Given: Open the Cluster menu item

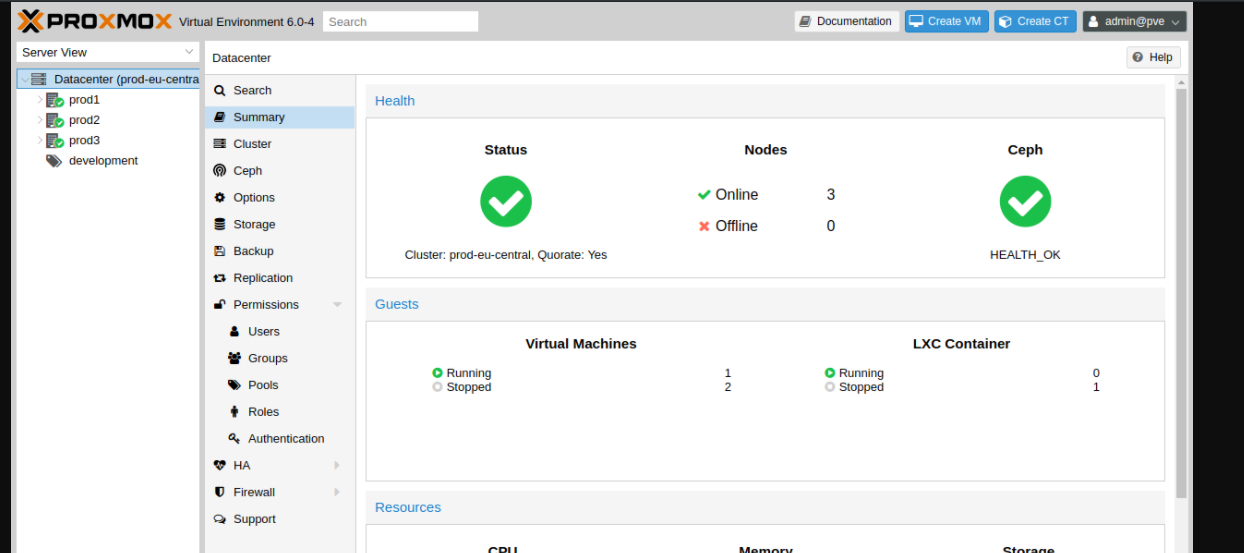Looking at the screenshot, I should [x=280, y=144].
